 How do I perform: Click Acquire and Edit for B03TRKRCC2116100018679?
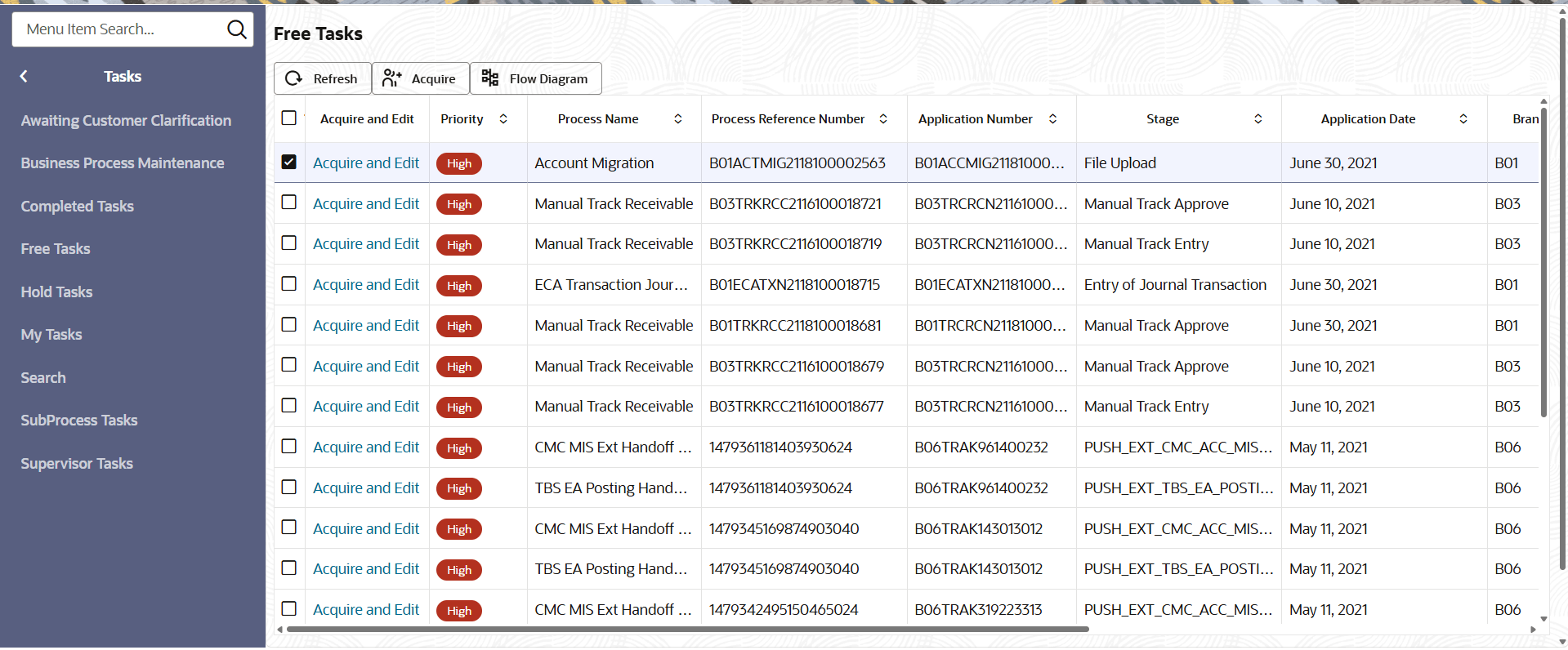(366, 367)
